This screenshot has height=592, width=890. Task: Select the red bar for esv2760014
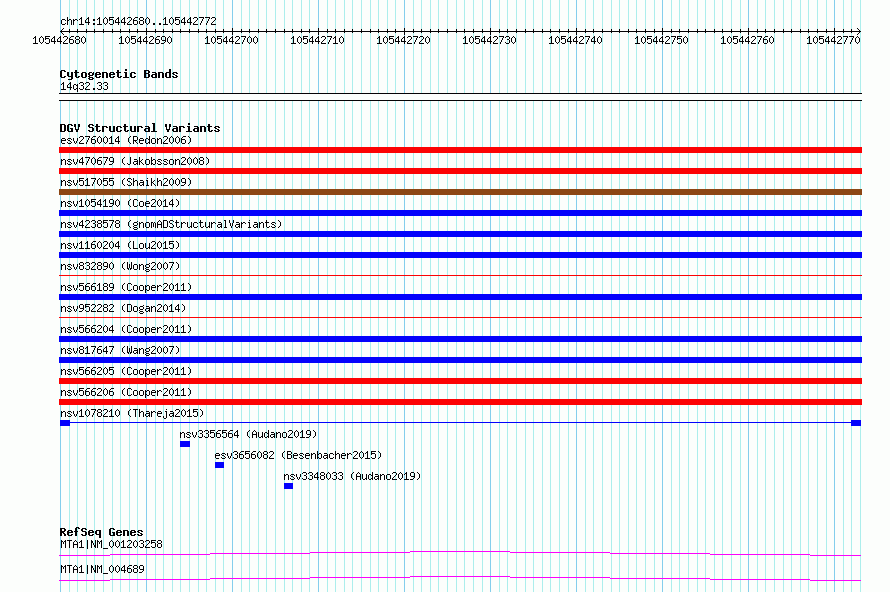tap(460, 150)
